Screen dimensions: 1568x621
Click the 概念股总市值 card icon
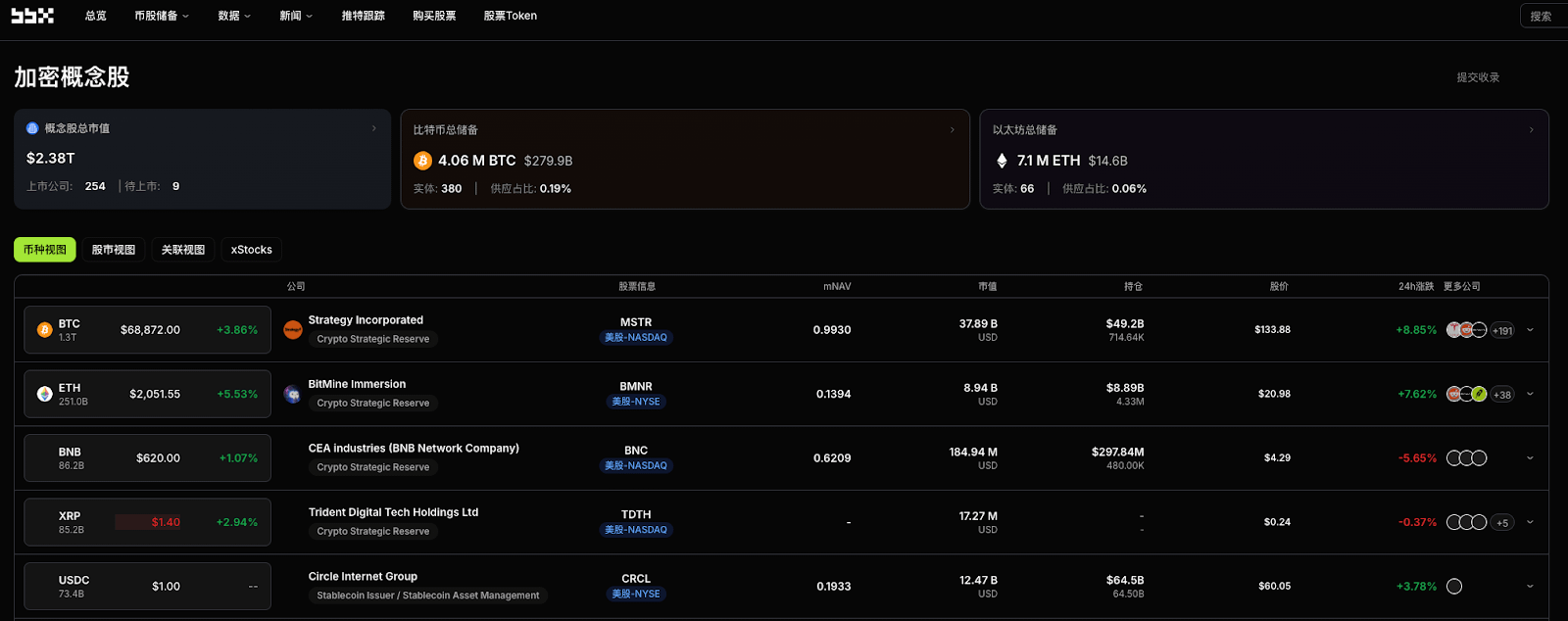tap(32, 128)
